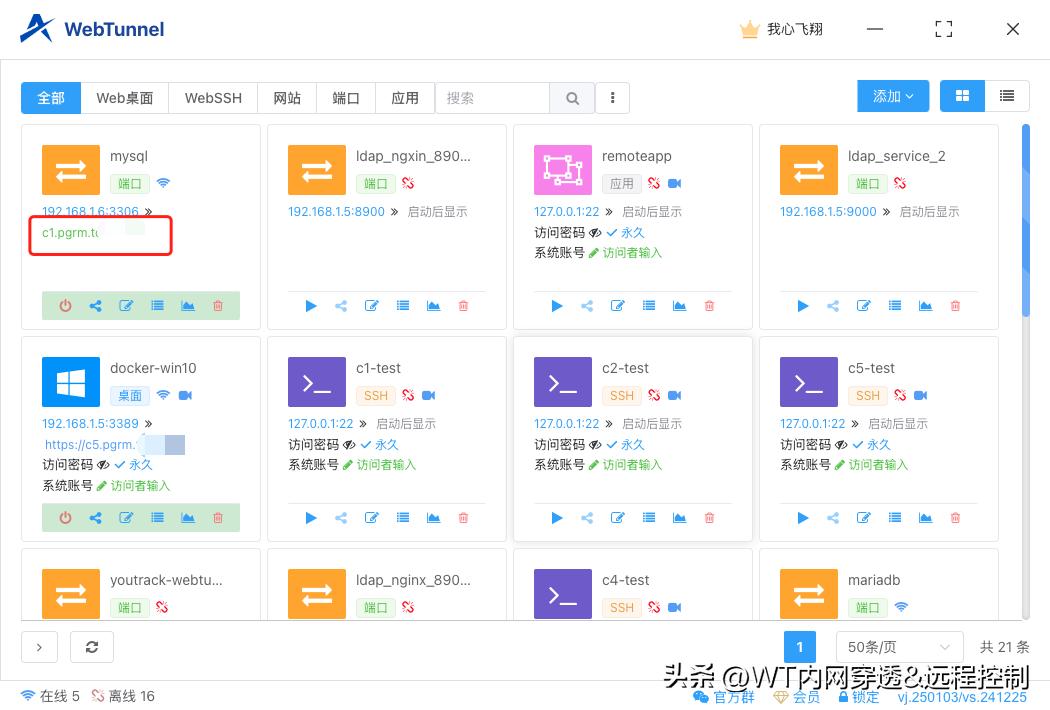Switch to the WebSSH tab
Image resolution: width=1050 pixels, height=710 pixels.
click(x=212, y=97)
